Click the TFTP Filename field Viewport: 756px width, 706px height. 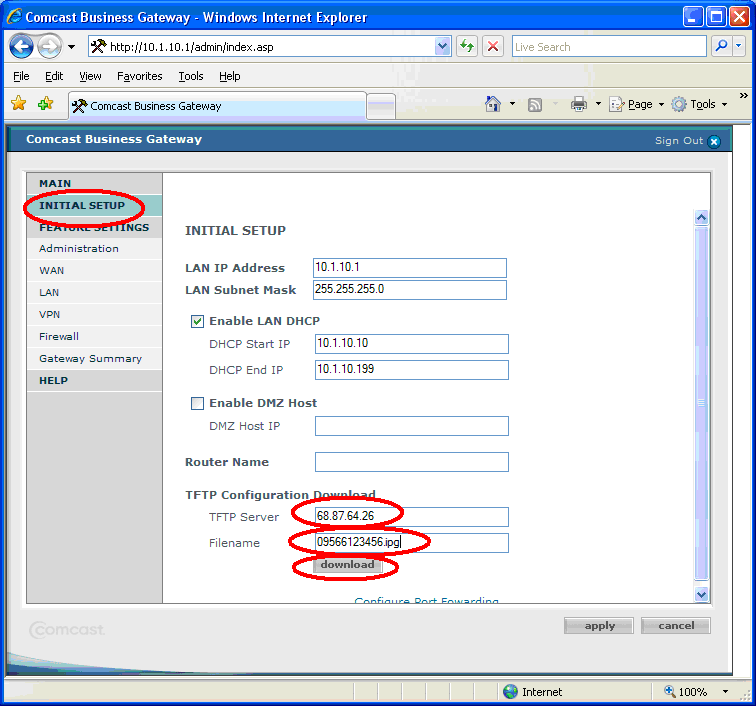[412, 543]
